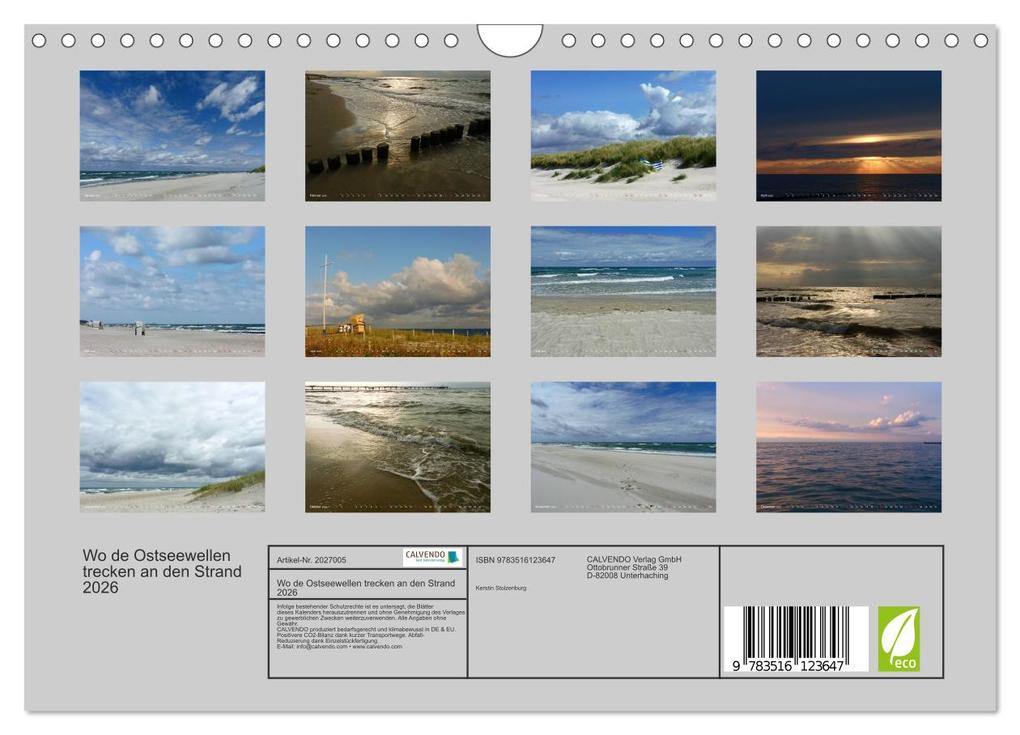Click the Artikel-Nr. 2027005 label
Viewport: 1020px width, 735px height.
(x=311, y=560)
